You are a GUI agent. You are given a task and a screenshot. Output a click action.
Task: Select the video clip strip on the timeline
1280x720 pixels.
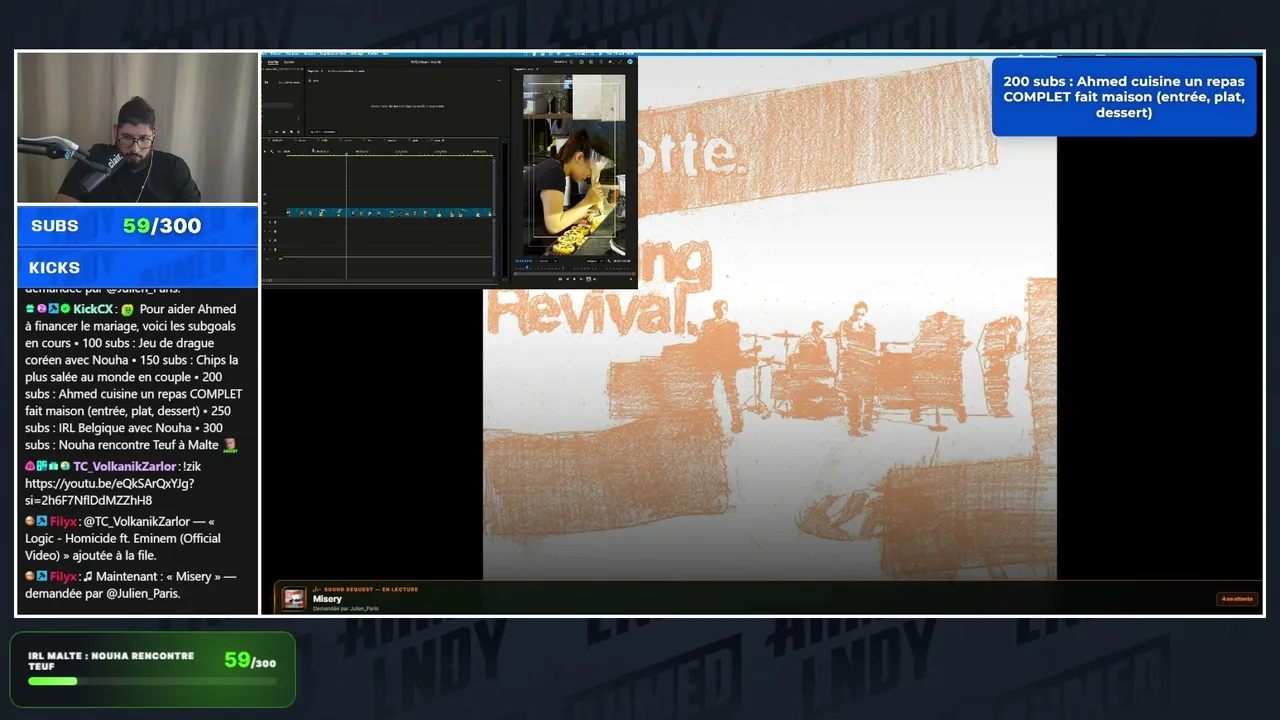[389, 212]
